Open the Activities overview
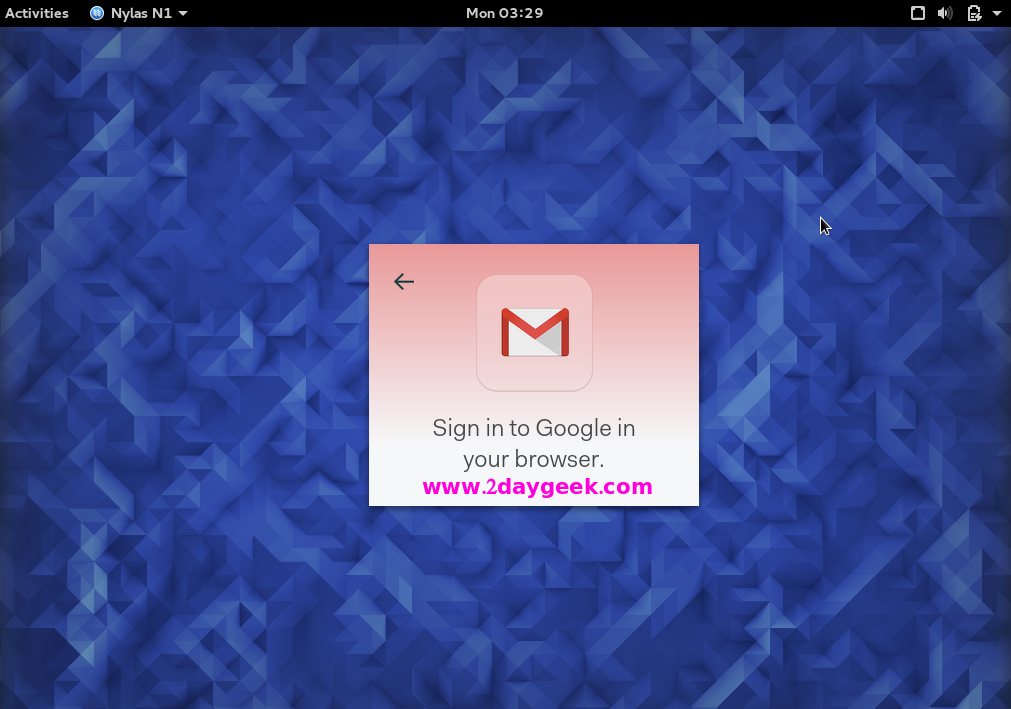The height and width of the screenshot is (709, 1011). click(37, 13)
